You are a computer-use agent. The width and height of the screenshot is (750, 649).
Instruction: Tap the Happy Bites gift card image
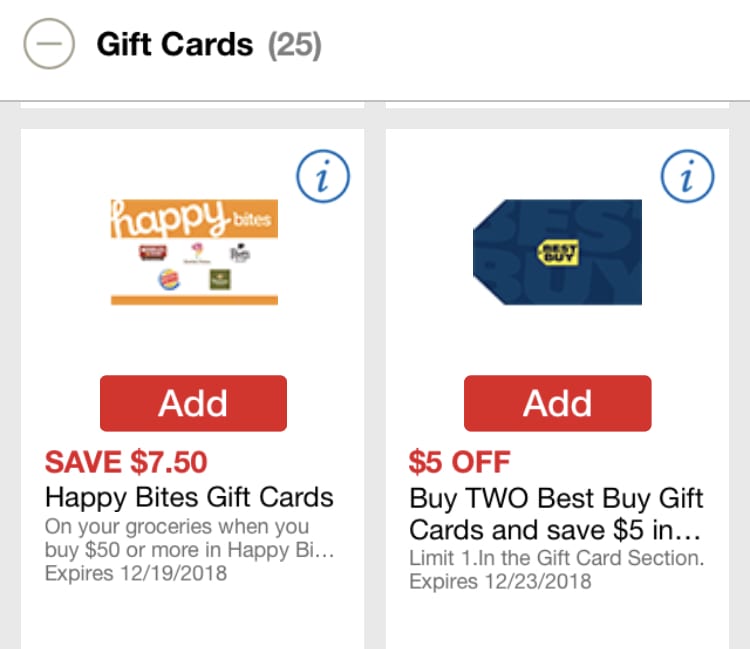[193, 251]
